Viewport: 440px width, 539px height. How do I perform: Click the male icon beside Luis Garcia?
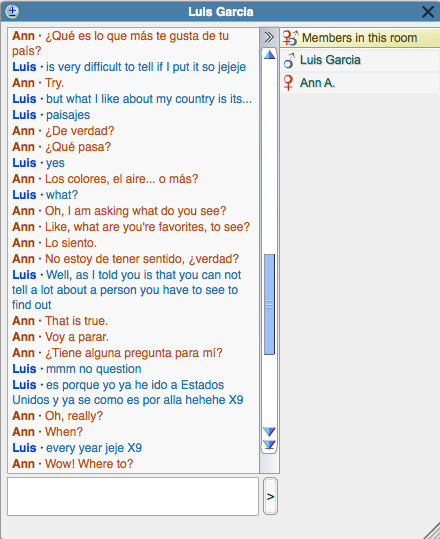click(x=289, y=60)
